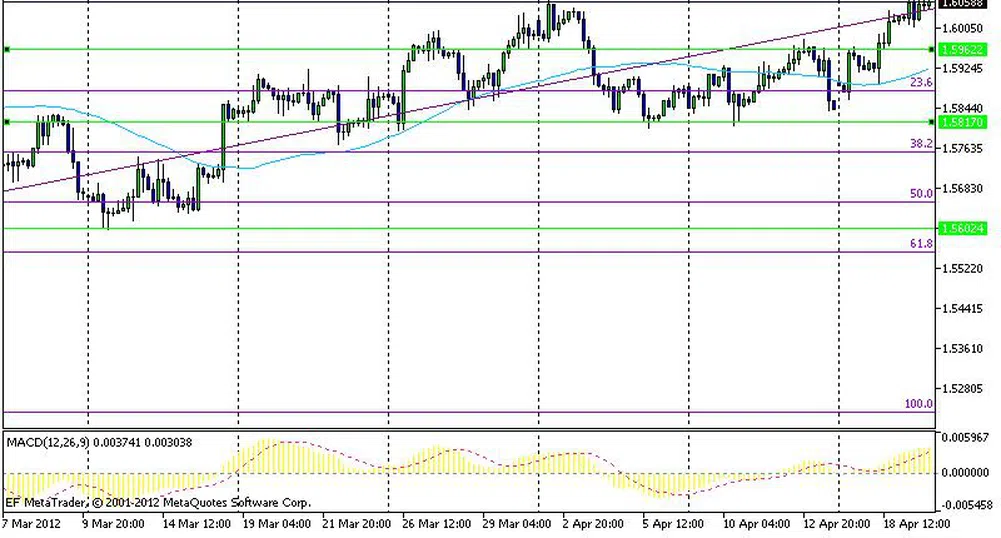Click the 1.52805 value on price scale
The width and height of the screenshot is (1001, 538).
click(x=964, y=388)
